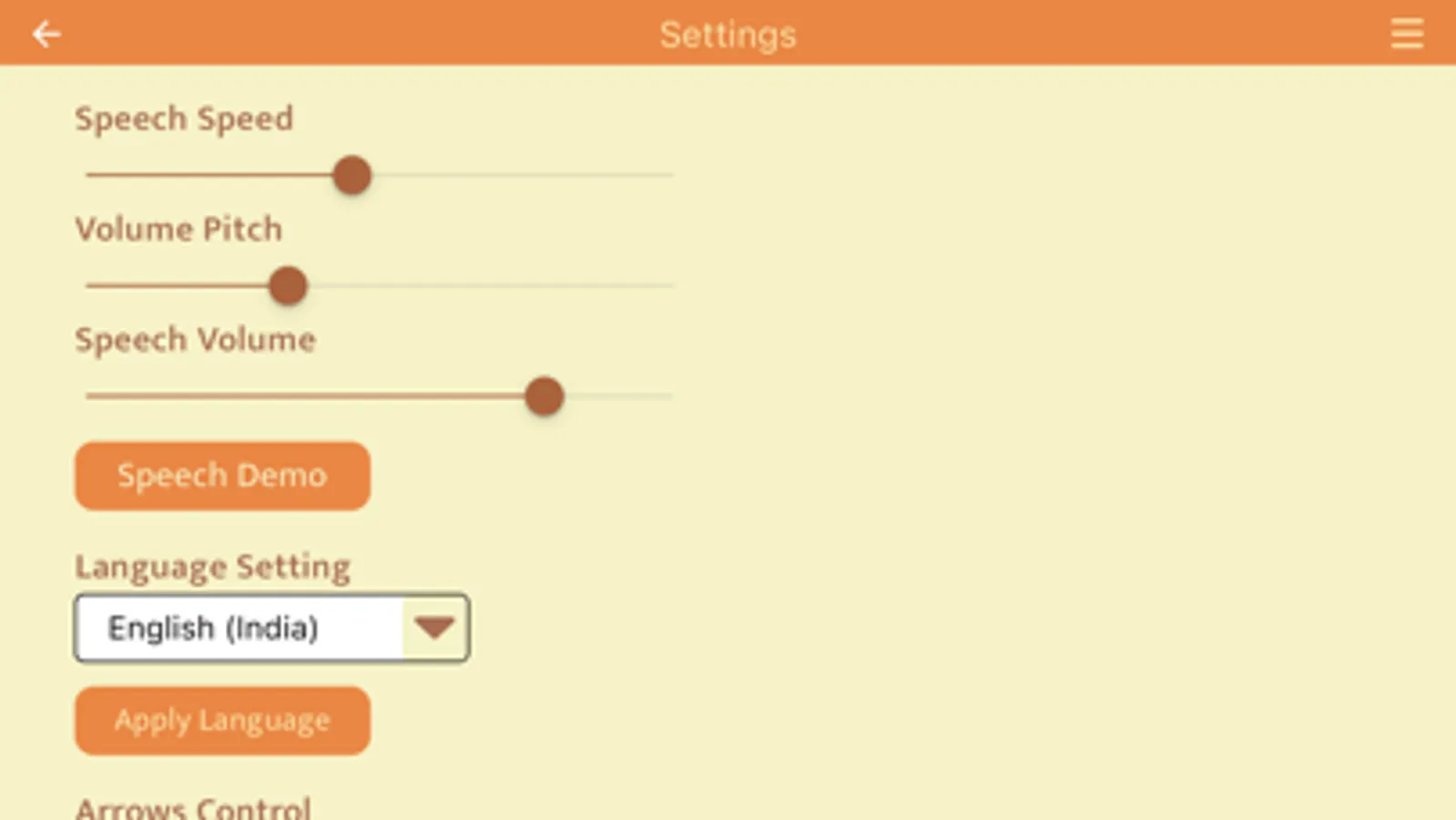Image resolution: width=1456 pixels, height=820 pixels.
Task: Open the English (India) language dropdown
Action: click(x=239, y=628)
